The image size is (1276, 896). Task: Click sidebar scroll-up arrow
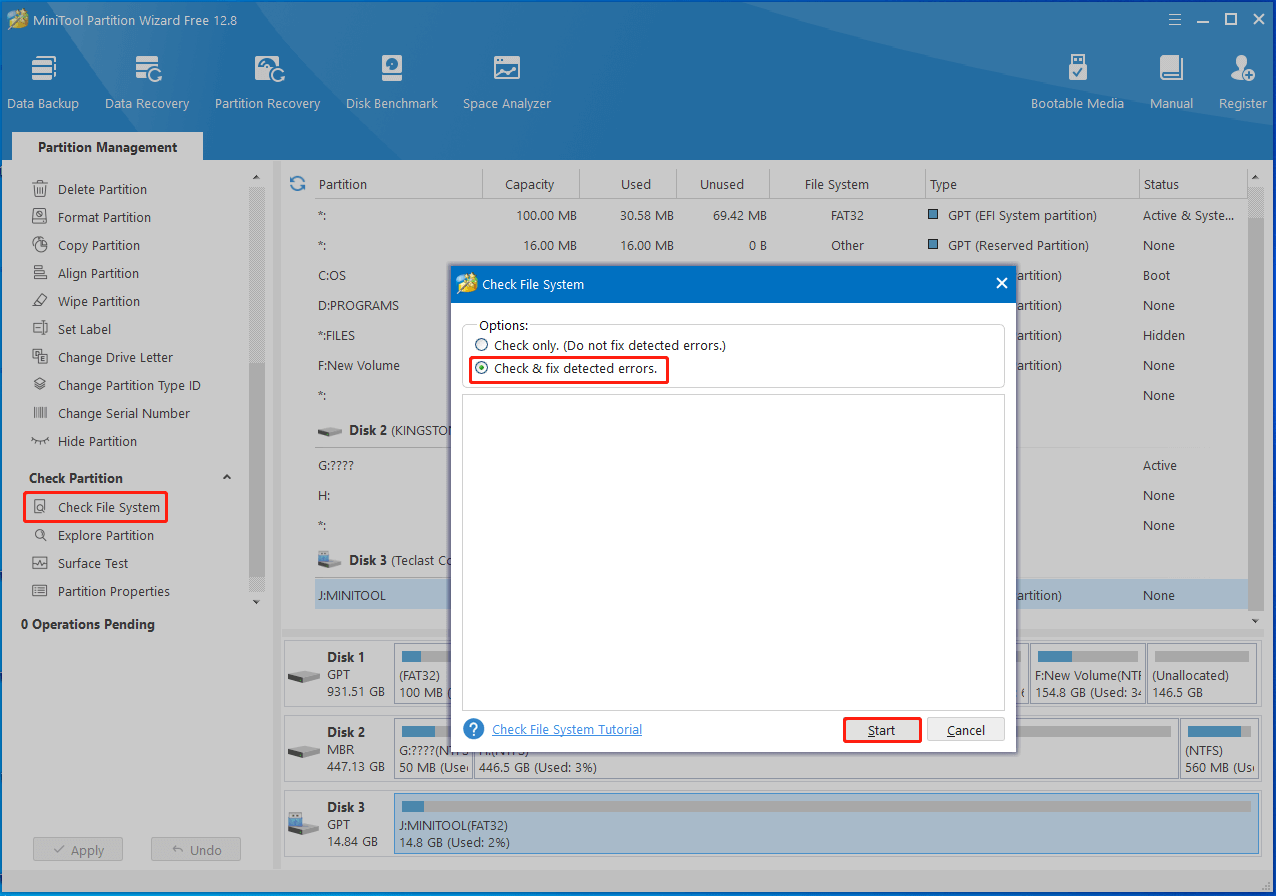click(x=256, y=176)
